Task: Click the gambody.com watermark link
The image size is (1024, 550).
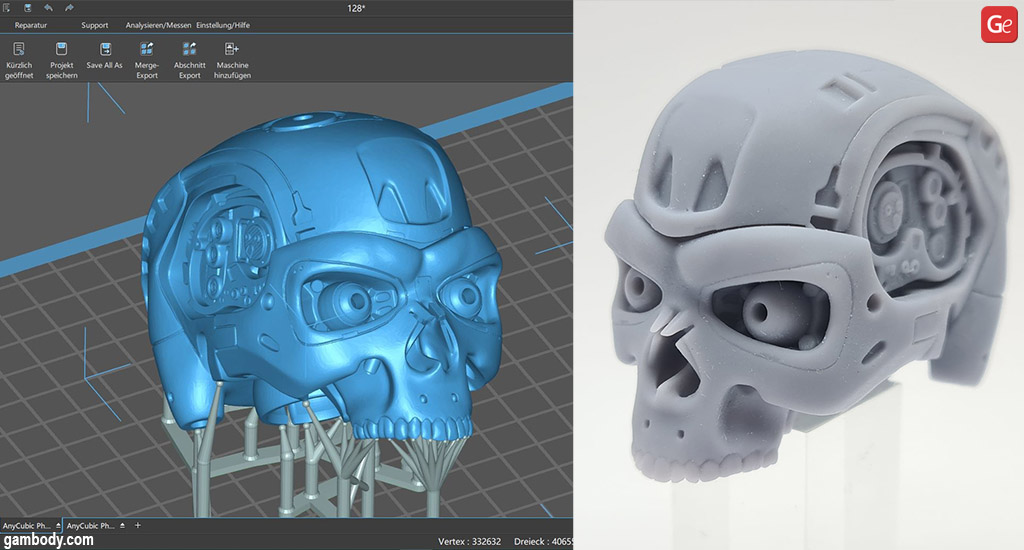Action: click(x=47, y=540)
